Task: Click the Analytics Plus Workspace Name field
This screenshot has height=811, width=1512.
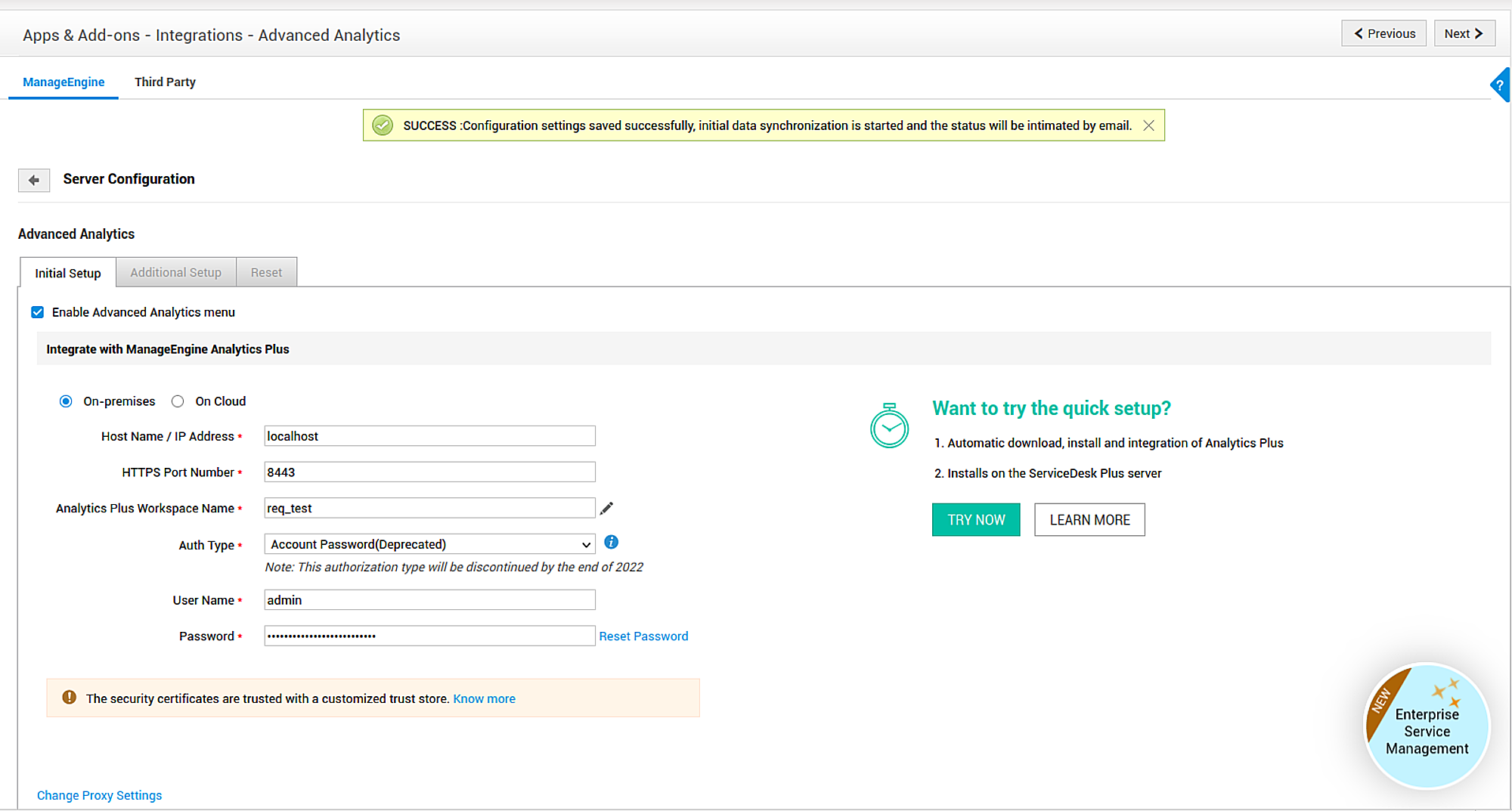Action: pyautogui.click(x=429, y=508)
